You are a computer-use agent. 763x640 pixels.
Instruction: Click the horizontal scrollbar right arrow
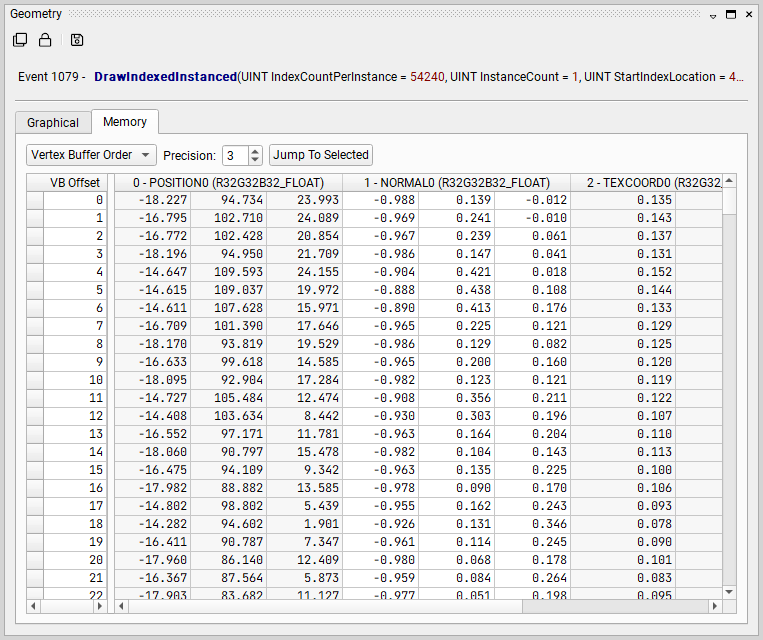715,607
